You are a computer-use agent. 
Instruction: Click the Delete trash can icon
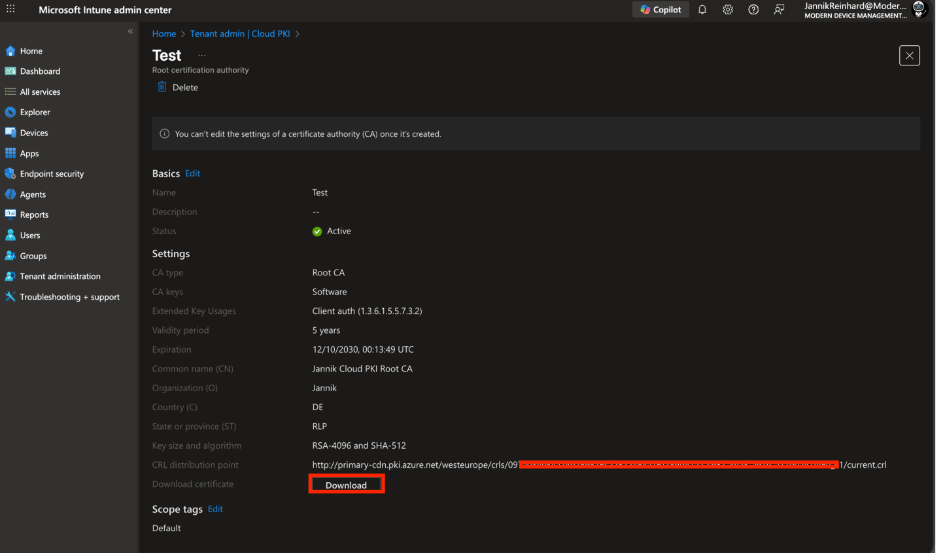coord(162,87)
